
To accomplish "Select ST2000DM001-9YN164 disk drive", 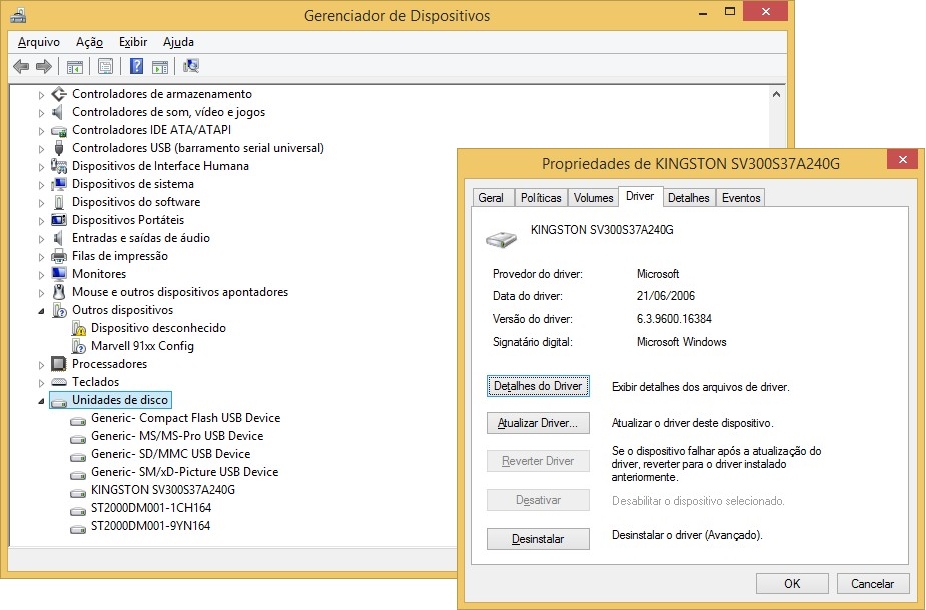I will 151,526.
